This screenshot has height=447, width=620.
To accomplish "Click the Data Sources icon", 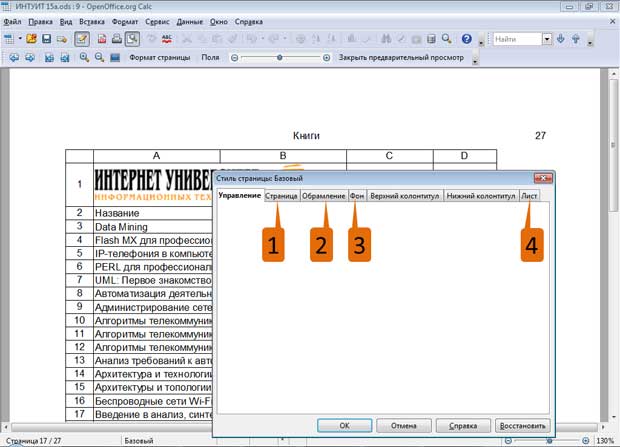I will (431, 39).
